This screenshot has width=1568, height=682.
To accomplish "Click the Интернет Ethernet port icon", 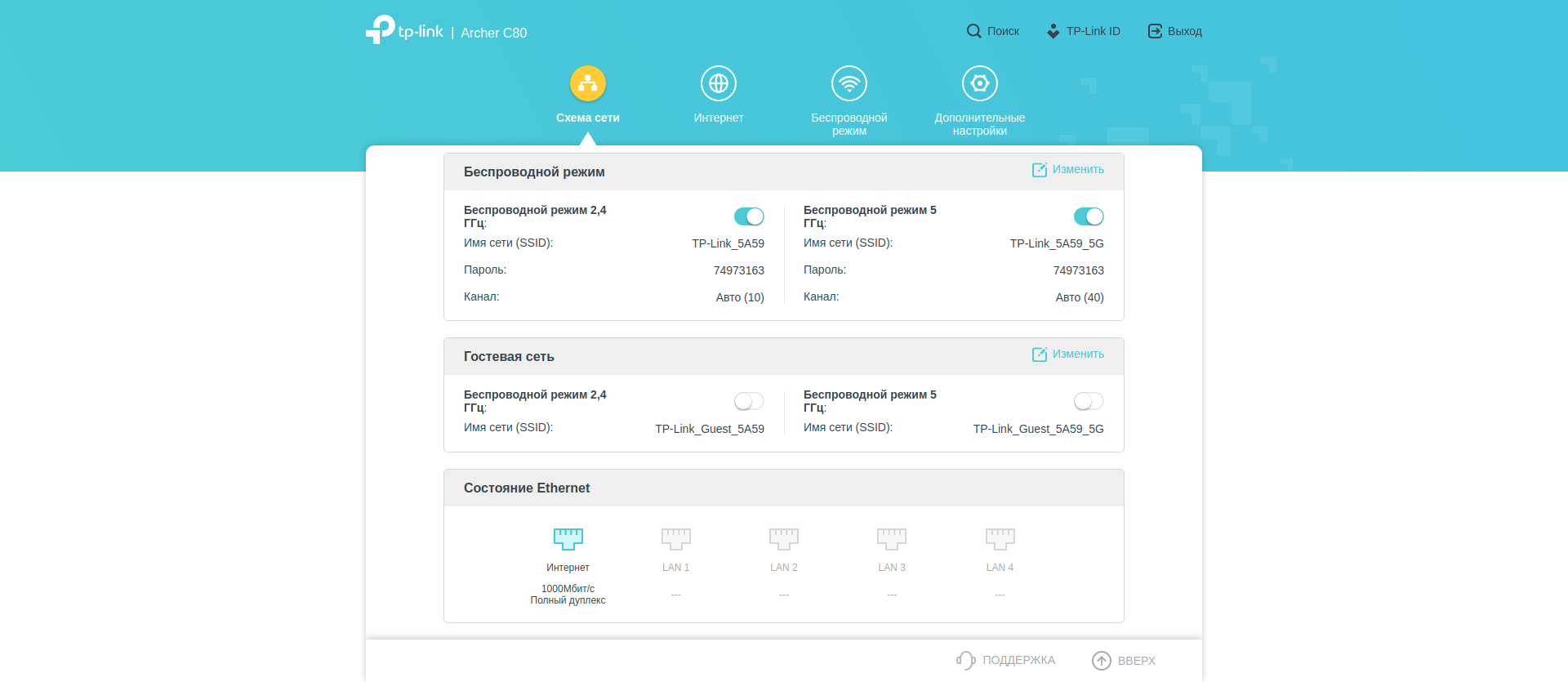I will pos(568,538).
